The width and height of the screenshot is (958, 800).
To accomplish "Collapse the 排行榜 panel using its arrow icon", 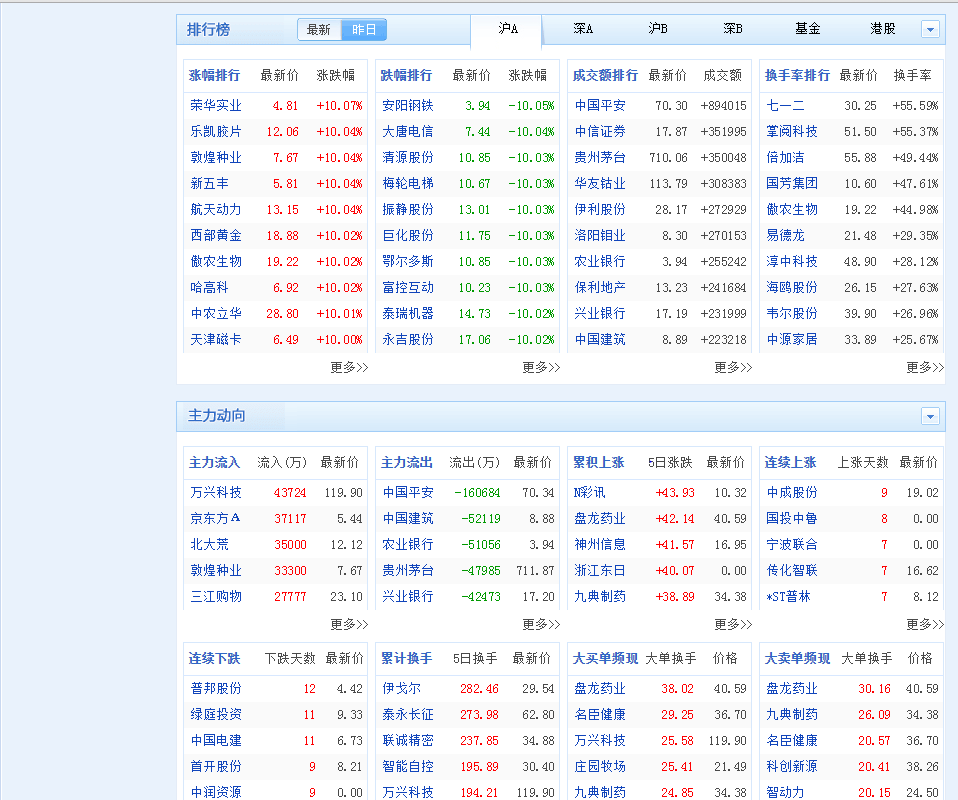I will coord(930,30).
